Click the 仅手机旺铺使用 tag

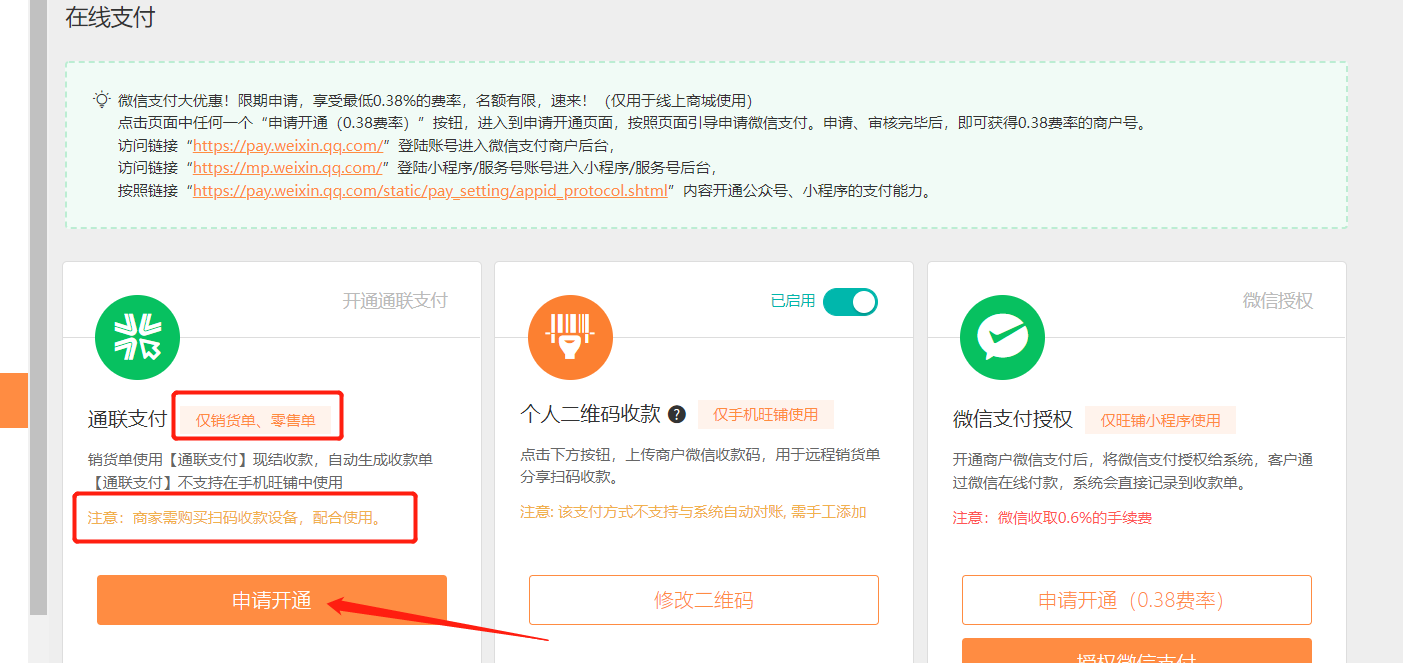[x=765, y=414]
